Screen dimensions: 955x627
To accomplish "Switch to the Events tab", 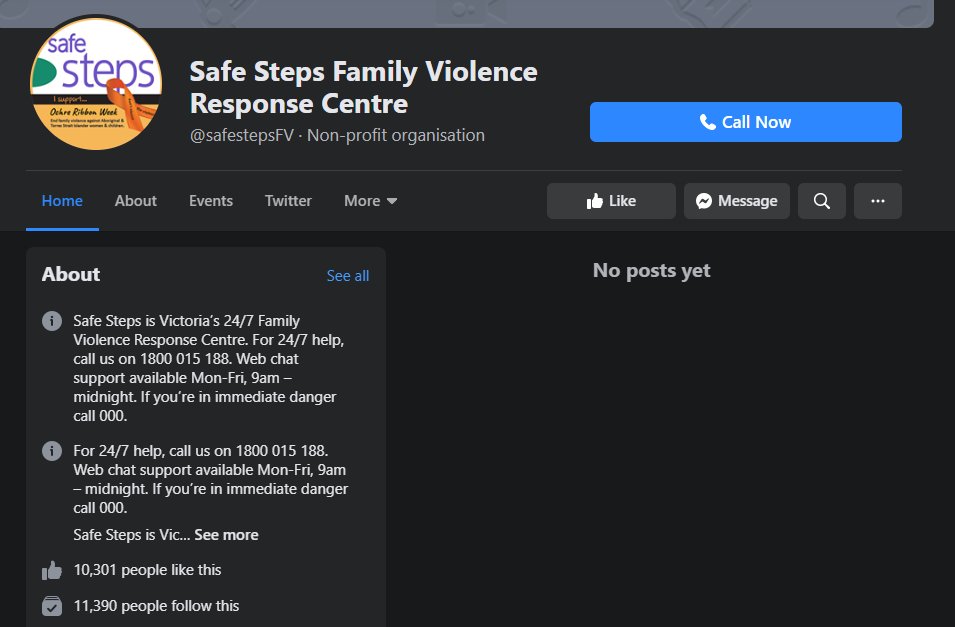I will [x=210, y=200].
